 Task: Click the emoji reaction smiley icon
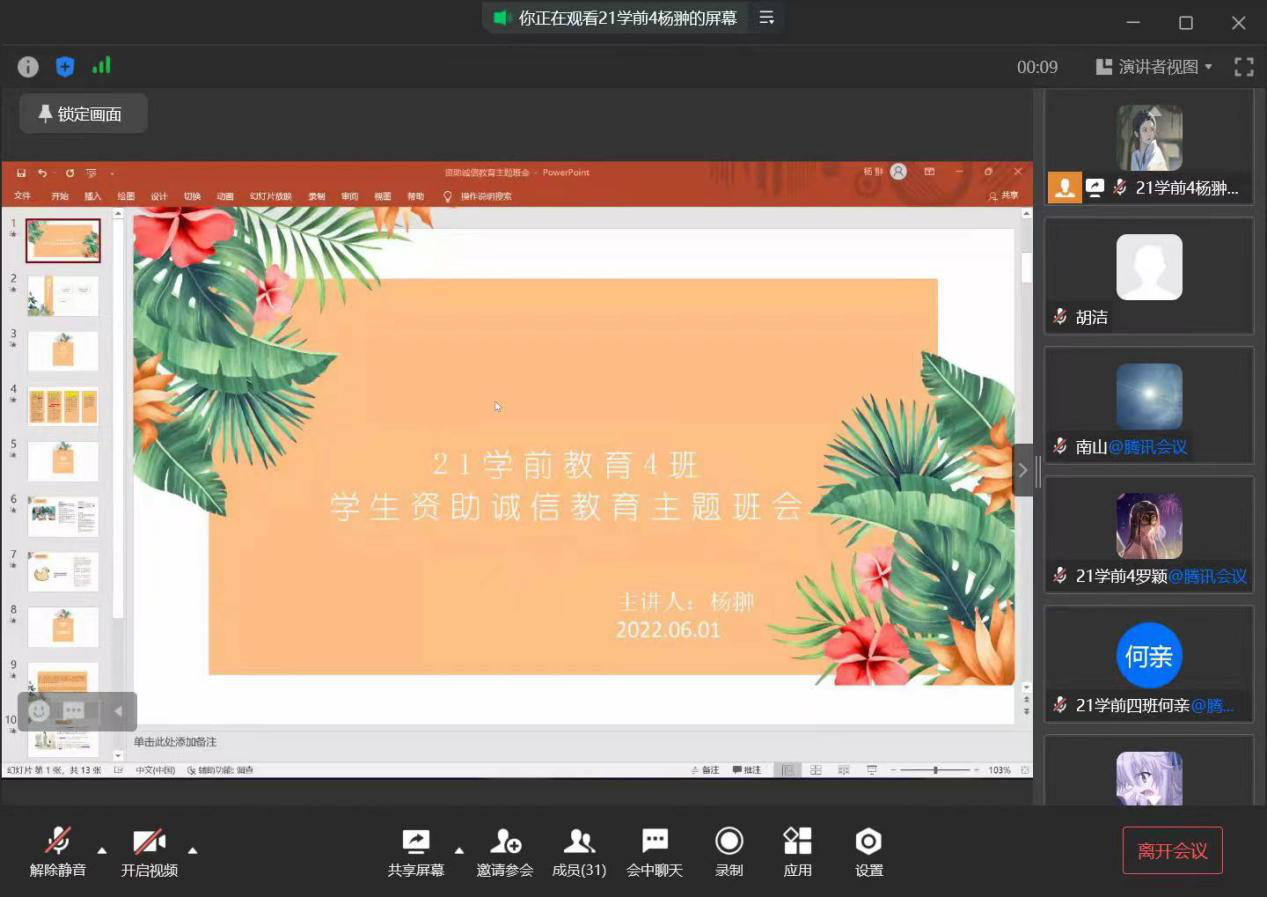click(39, 711)
